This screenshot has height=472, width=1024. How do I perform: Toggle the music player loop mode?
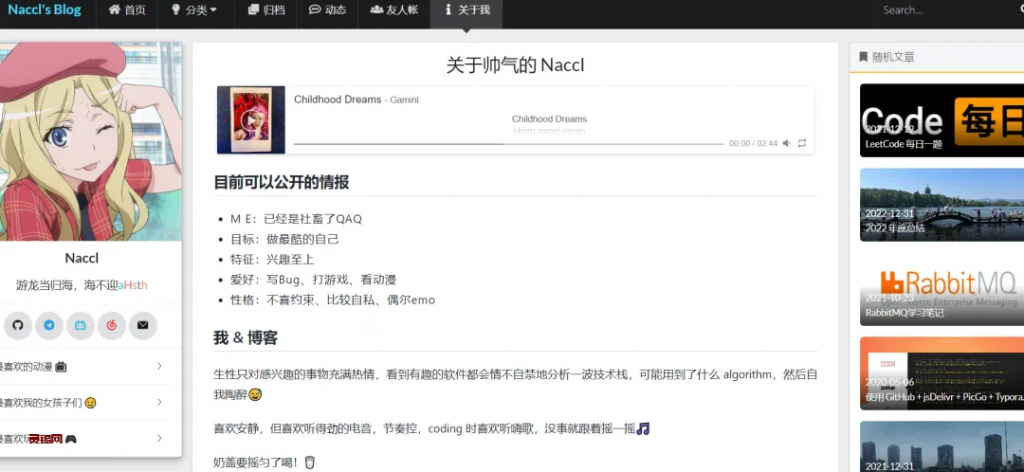coord(802,144)
